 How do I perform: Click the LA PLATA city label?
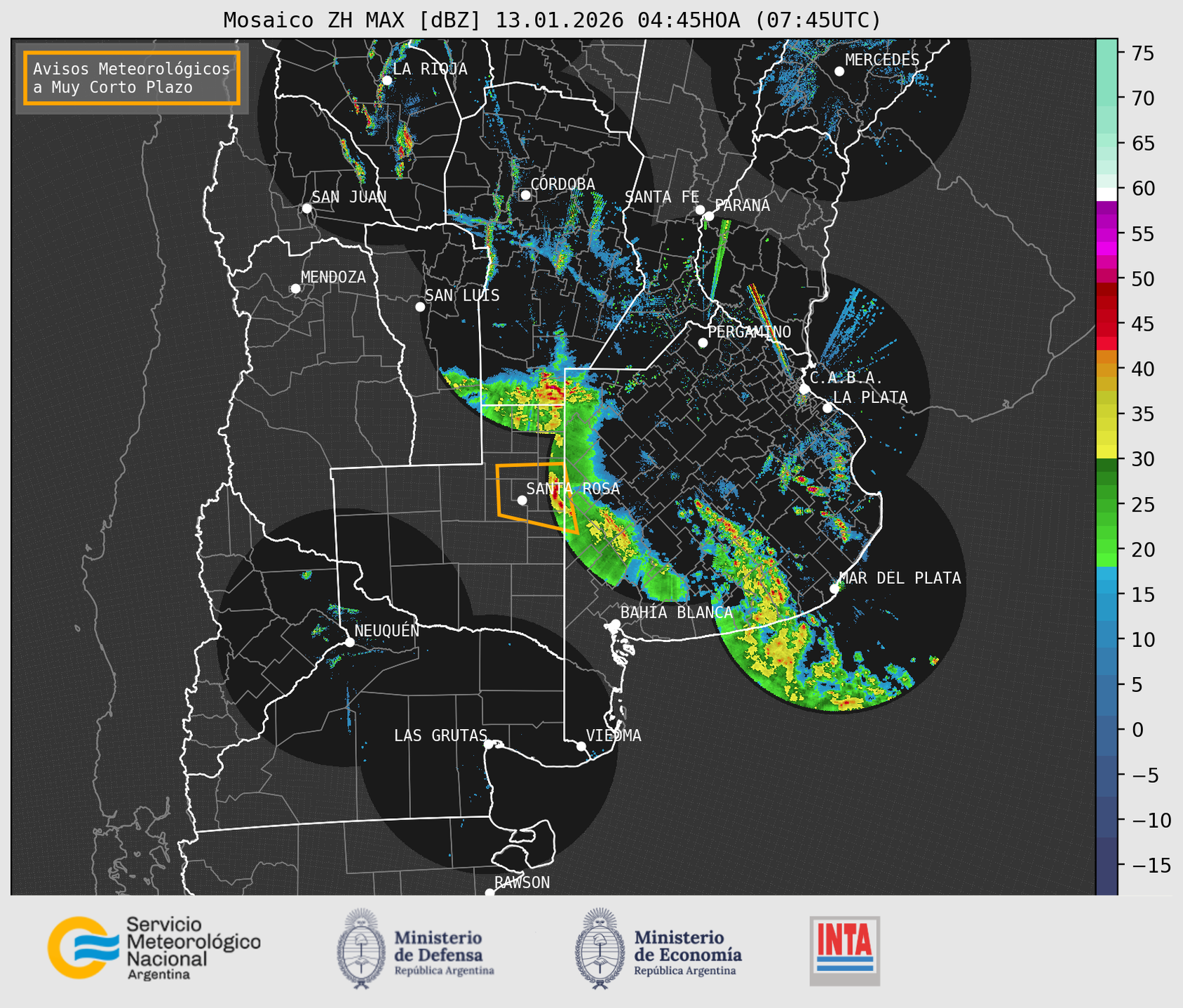pos(870,397)
